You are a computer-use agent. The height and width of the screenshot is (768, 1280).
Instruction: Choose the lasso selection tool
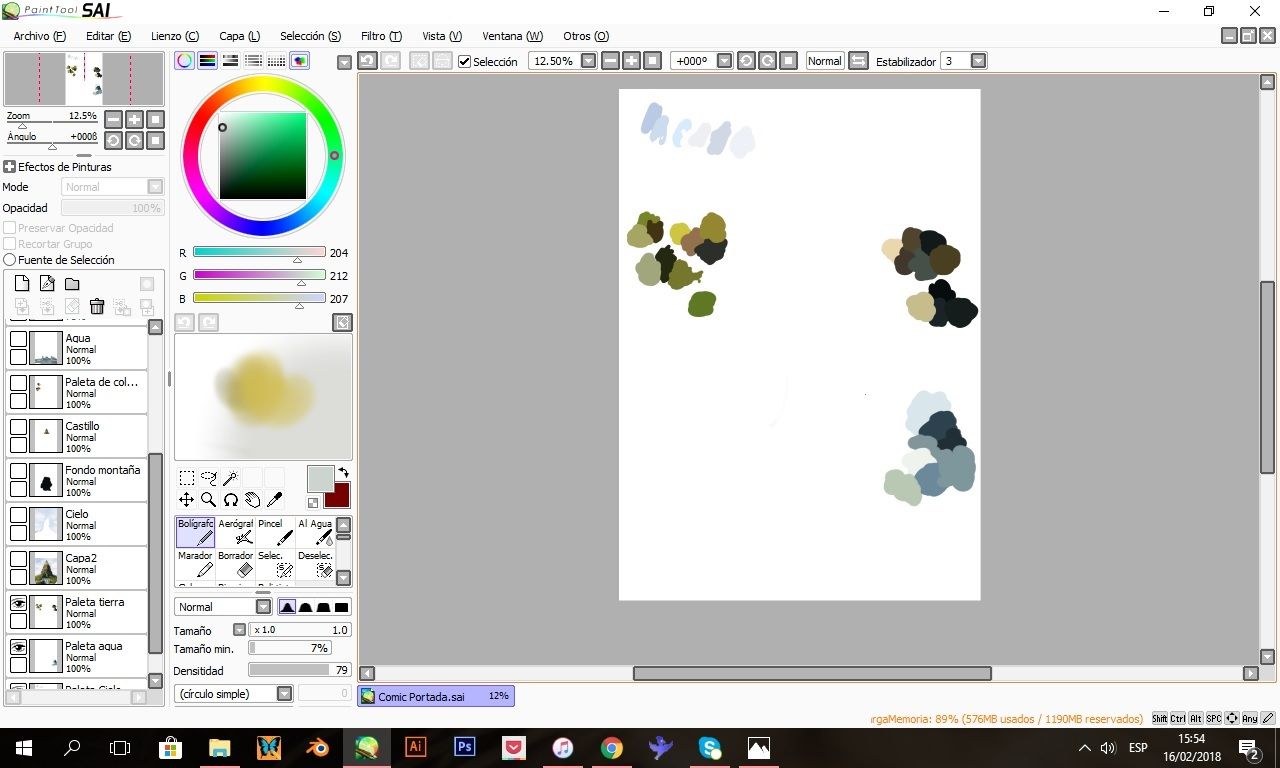208,478
